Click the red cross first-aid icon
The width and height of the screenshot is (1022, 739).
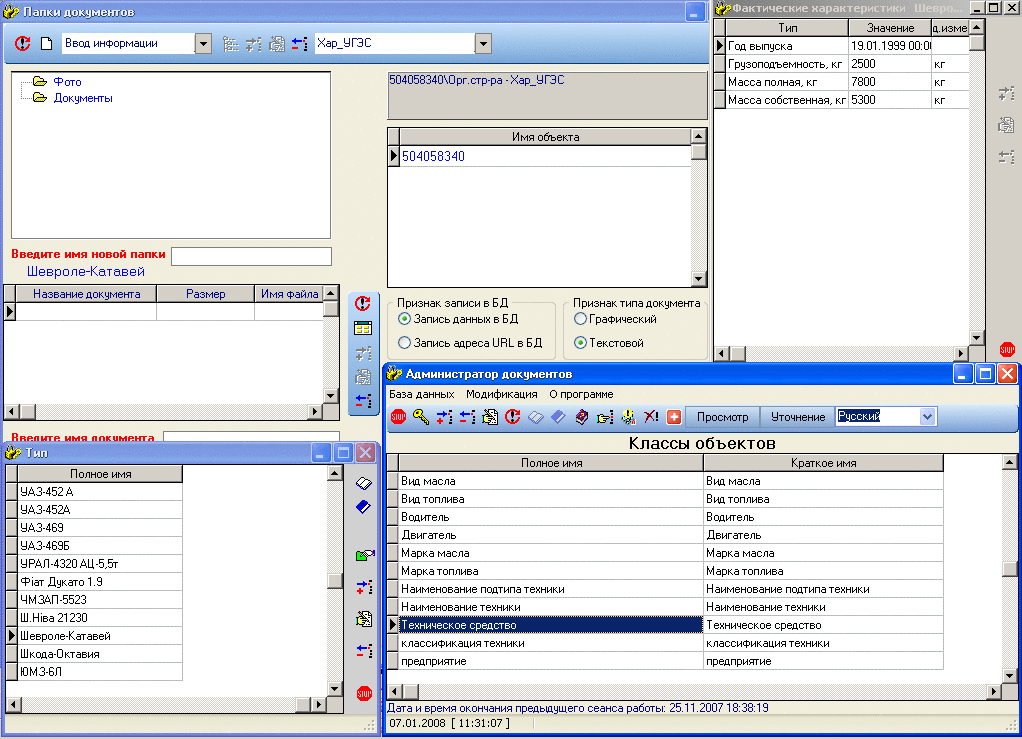(x=674, y=417)
